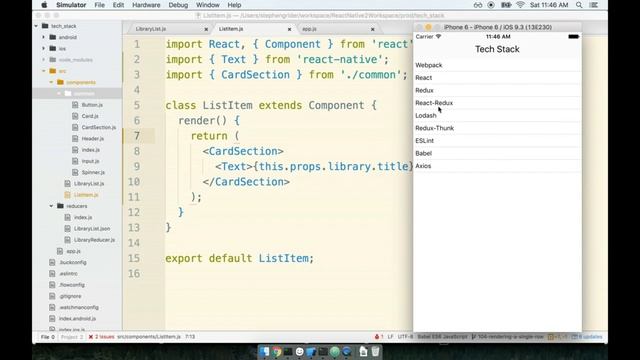Close the ListItem.js tab
Image resolution: width=640 pixels, height=360 pixels.
click(289, 29)
